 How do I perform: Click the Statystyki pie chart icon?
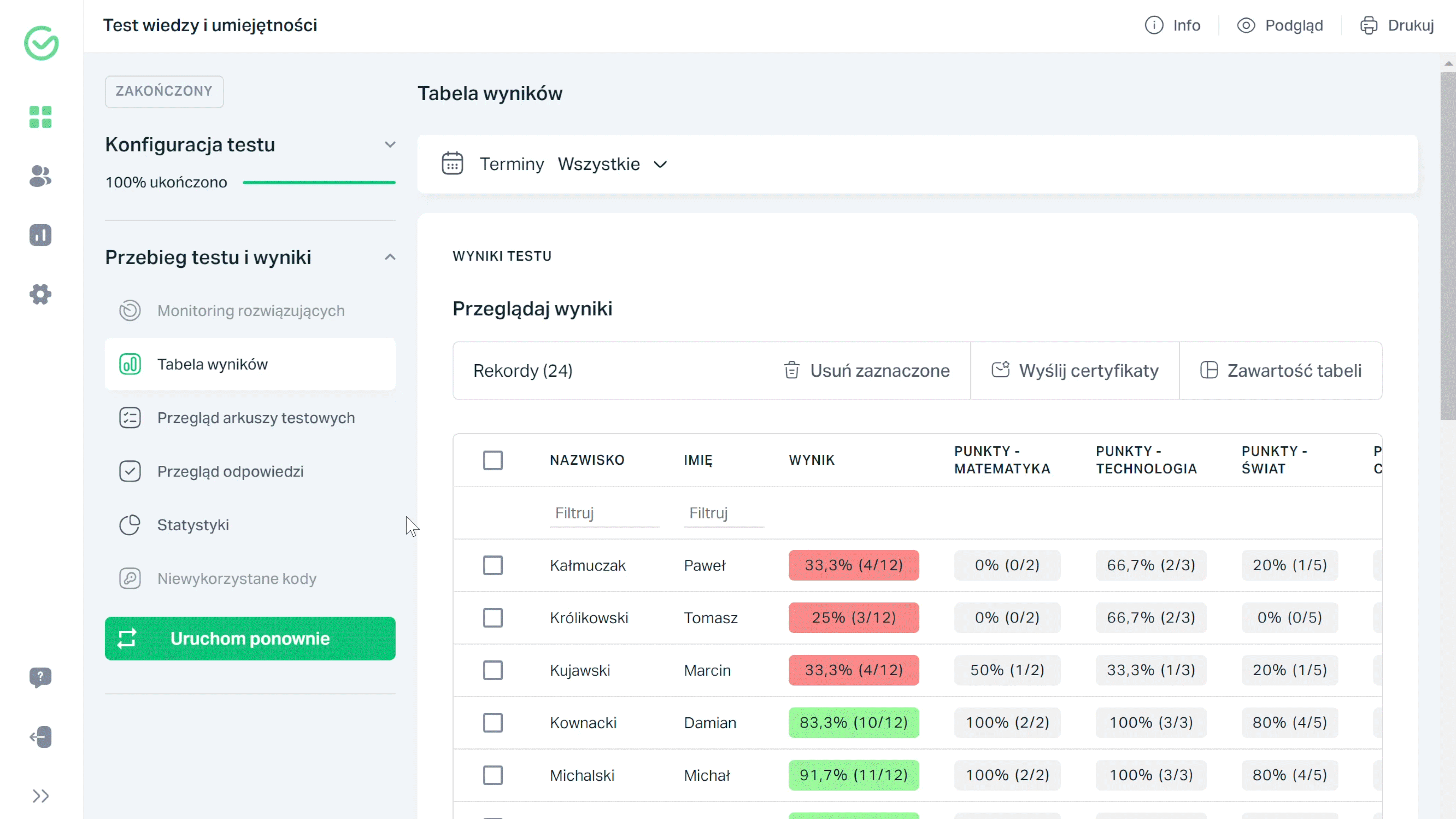[x=130, y=525]
